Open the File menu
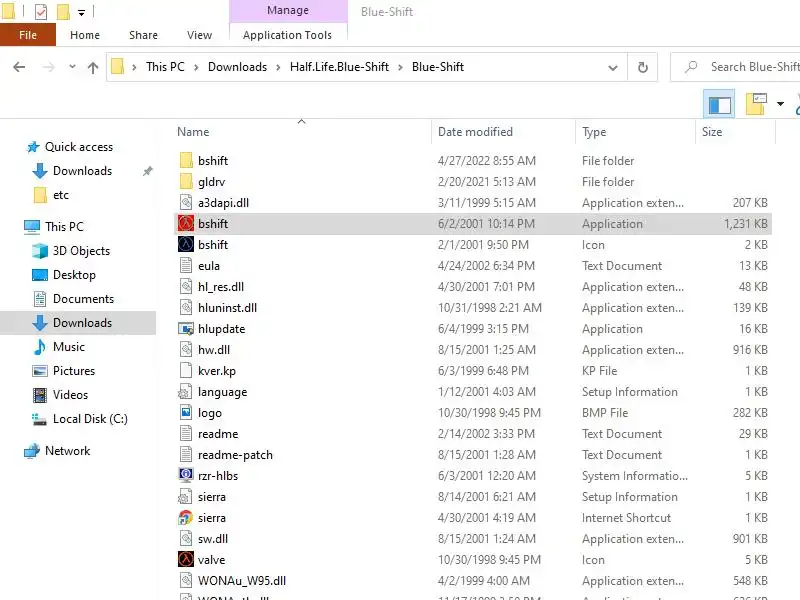The width and height of the screenshot is (800, 600). [28, 35]
